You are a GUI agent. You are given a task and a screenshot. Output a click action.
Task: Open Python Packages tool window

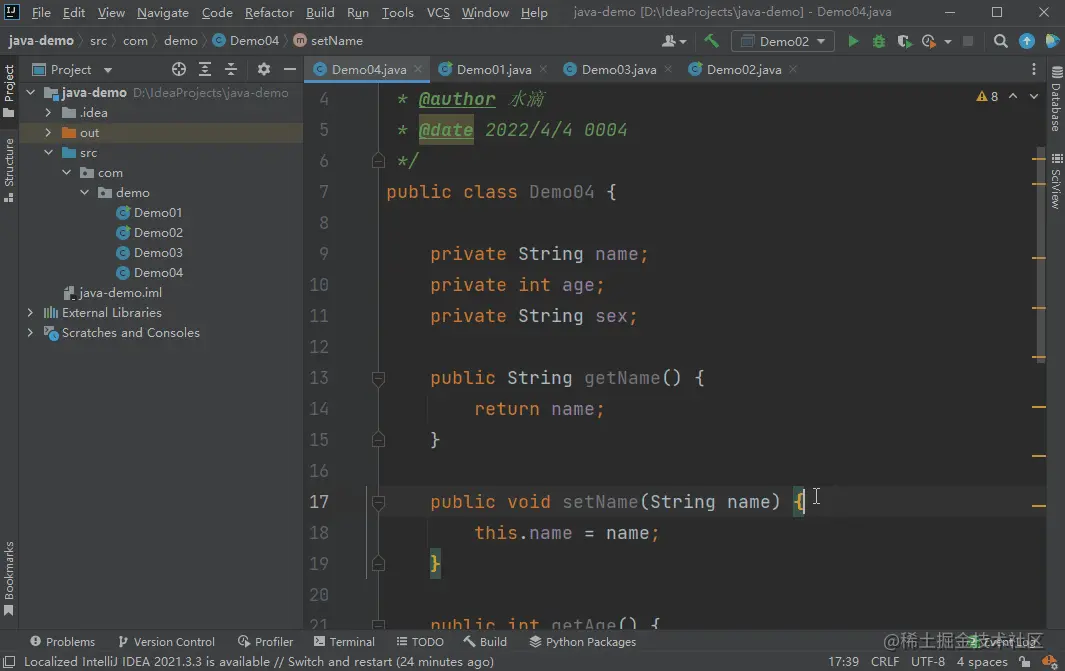point(583,642)
